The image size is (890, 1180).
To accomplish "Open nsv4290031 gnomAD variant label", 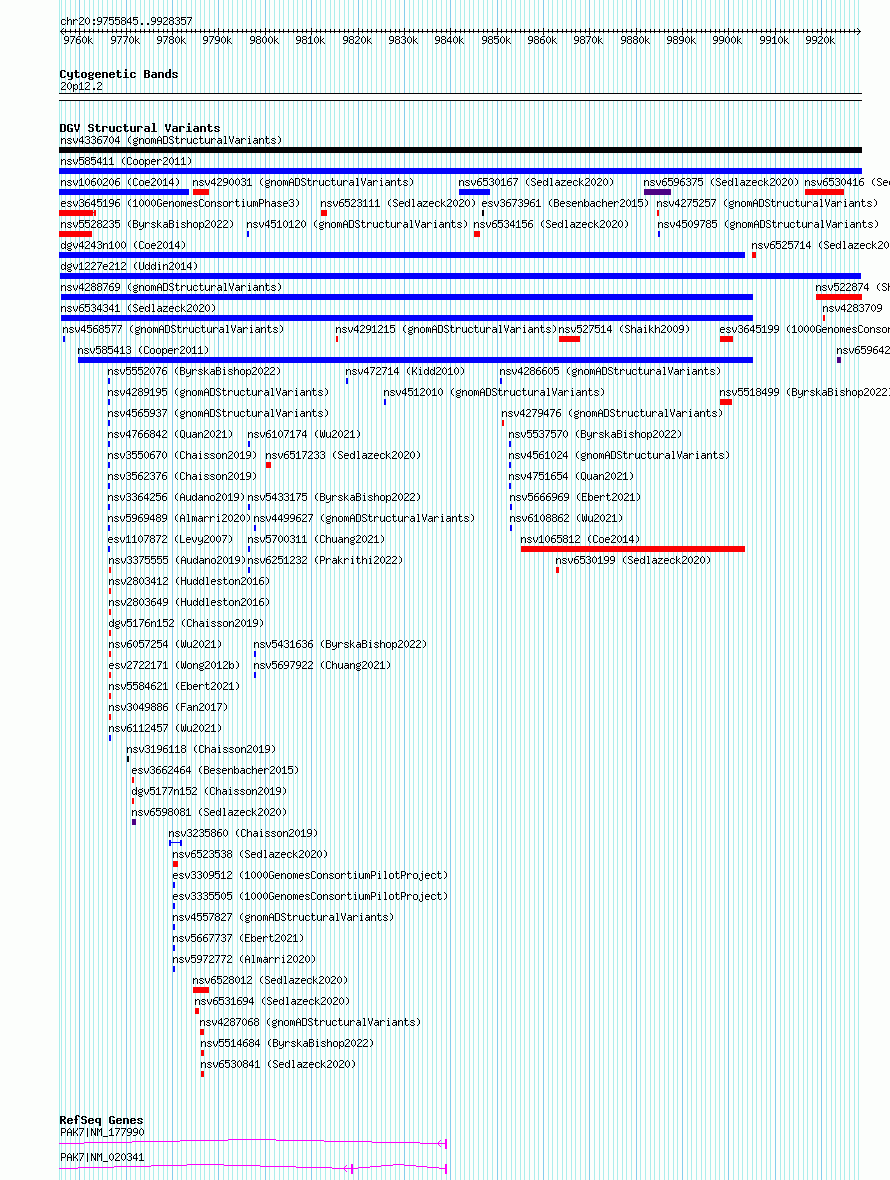I will click(x=303, y=182).
